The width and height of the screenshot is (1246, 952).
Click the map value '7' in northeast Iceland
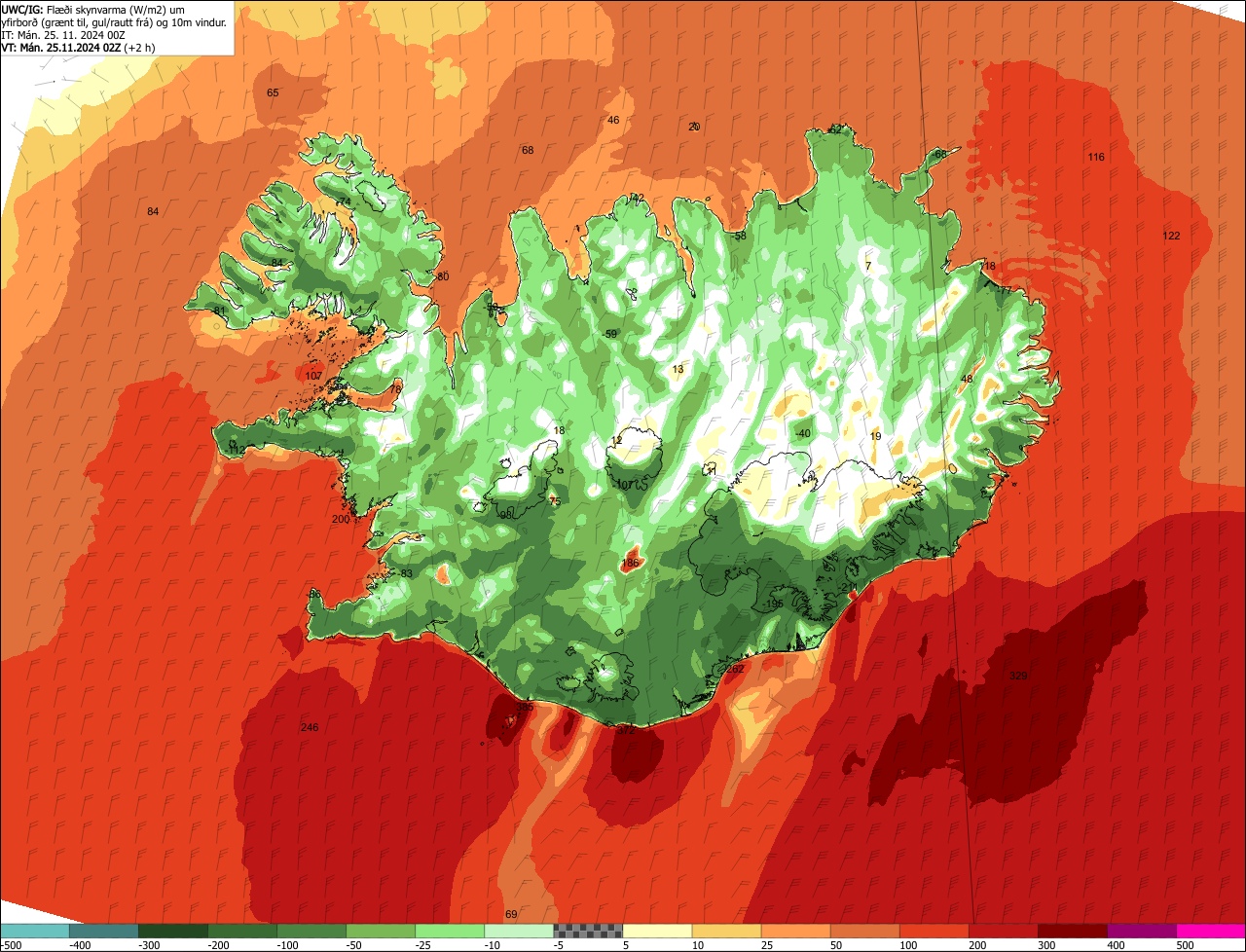868,266
